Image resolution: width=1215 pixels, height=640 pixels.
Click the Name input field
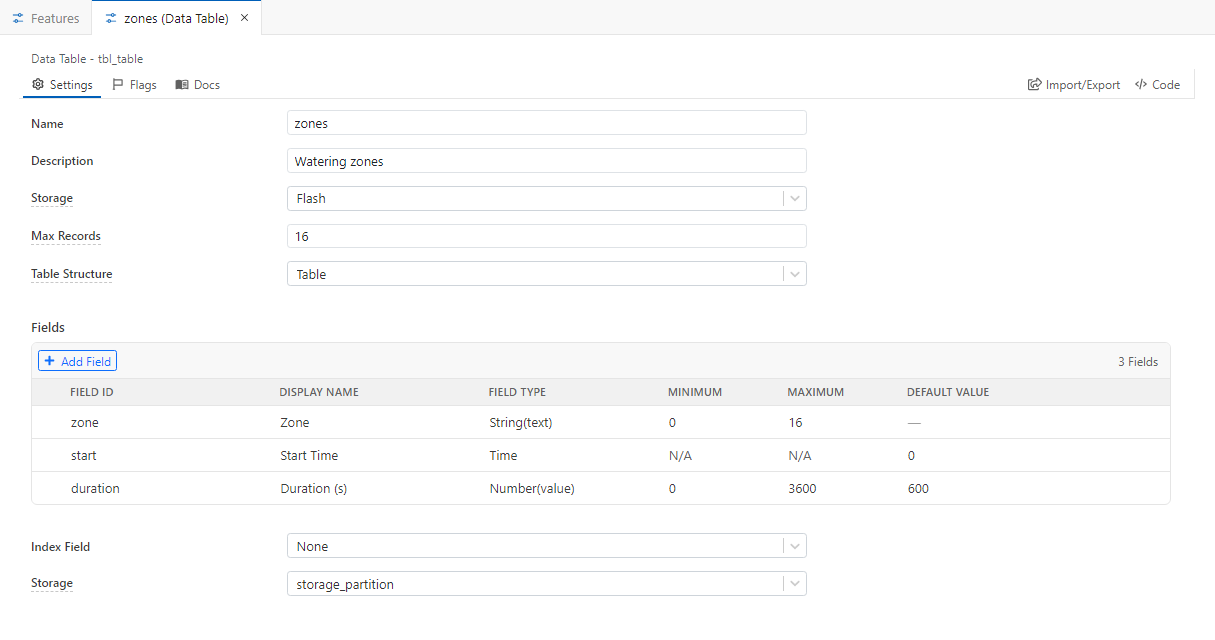(546, 123)
